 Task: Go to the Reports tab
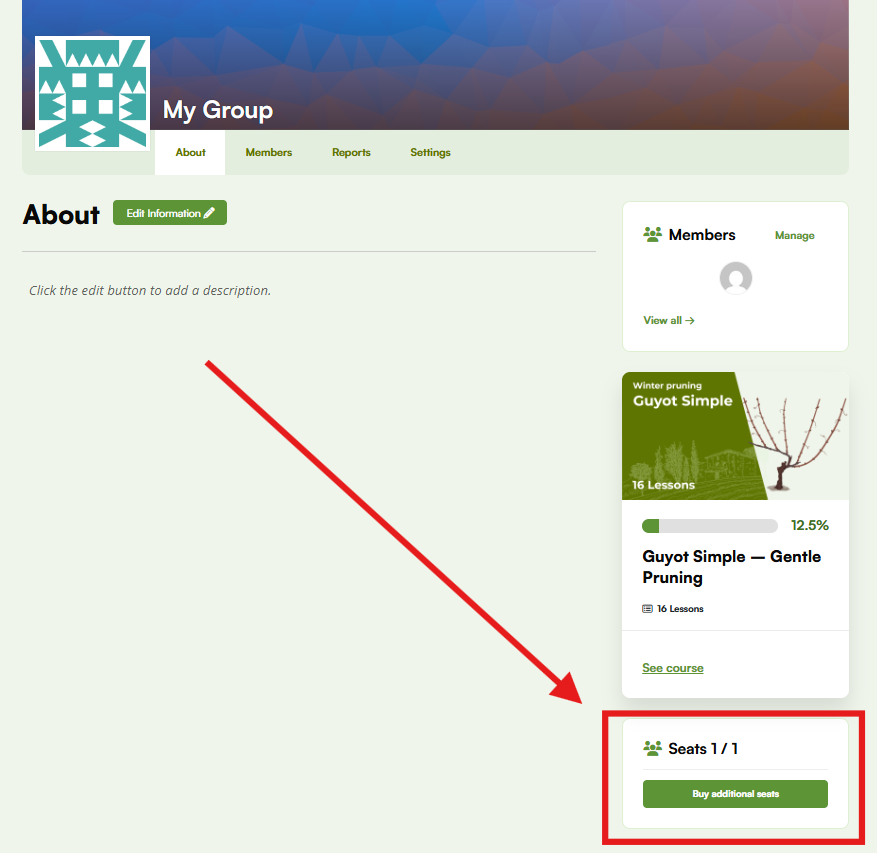pyautogui.click(x=351, y=152)
